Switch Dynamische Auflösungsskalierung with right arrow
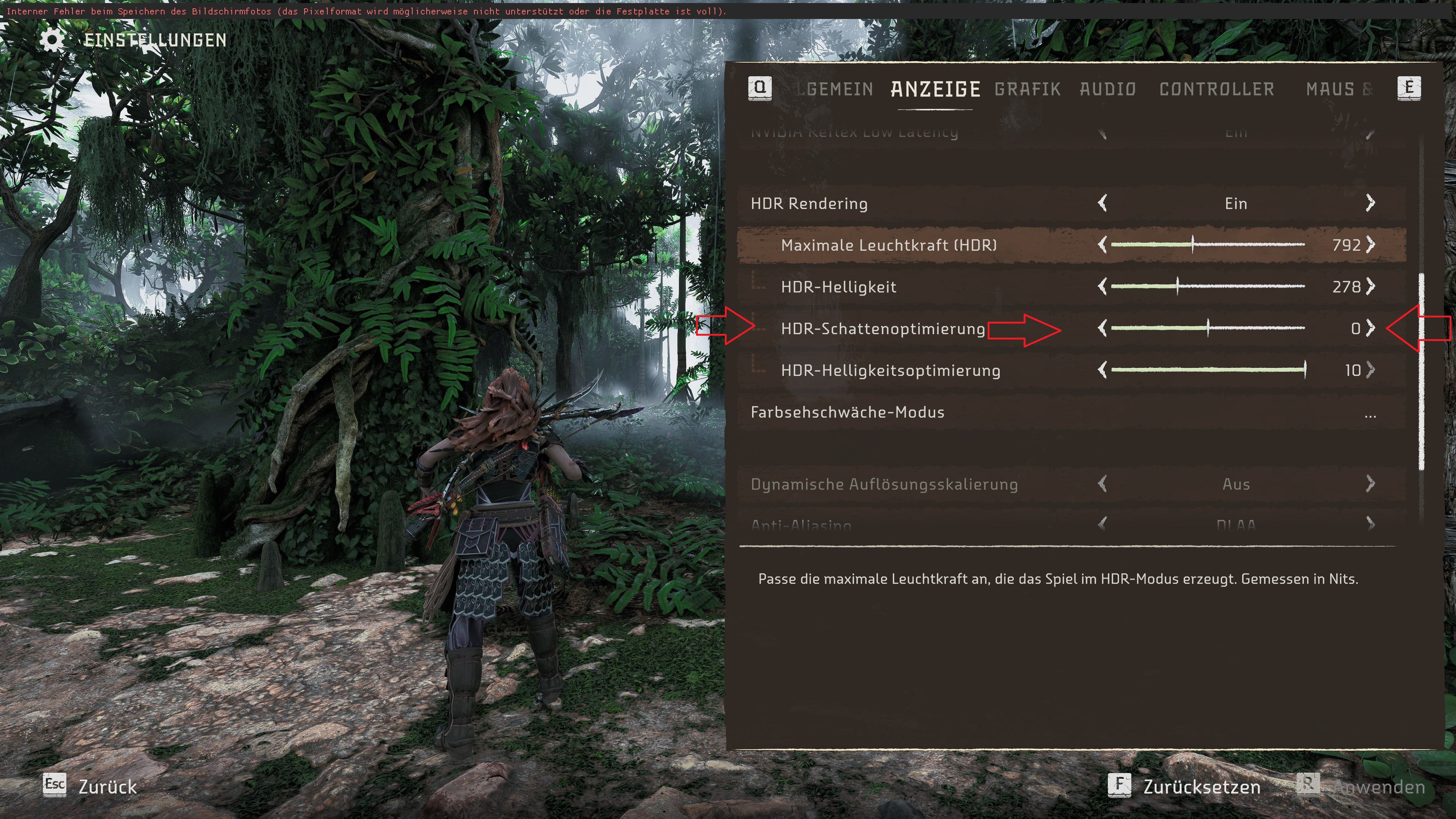Image resolution: width=1456 pixels, height=819 pixels. [x=1370, y=484]
